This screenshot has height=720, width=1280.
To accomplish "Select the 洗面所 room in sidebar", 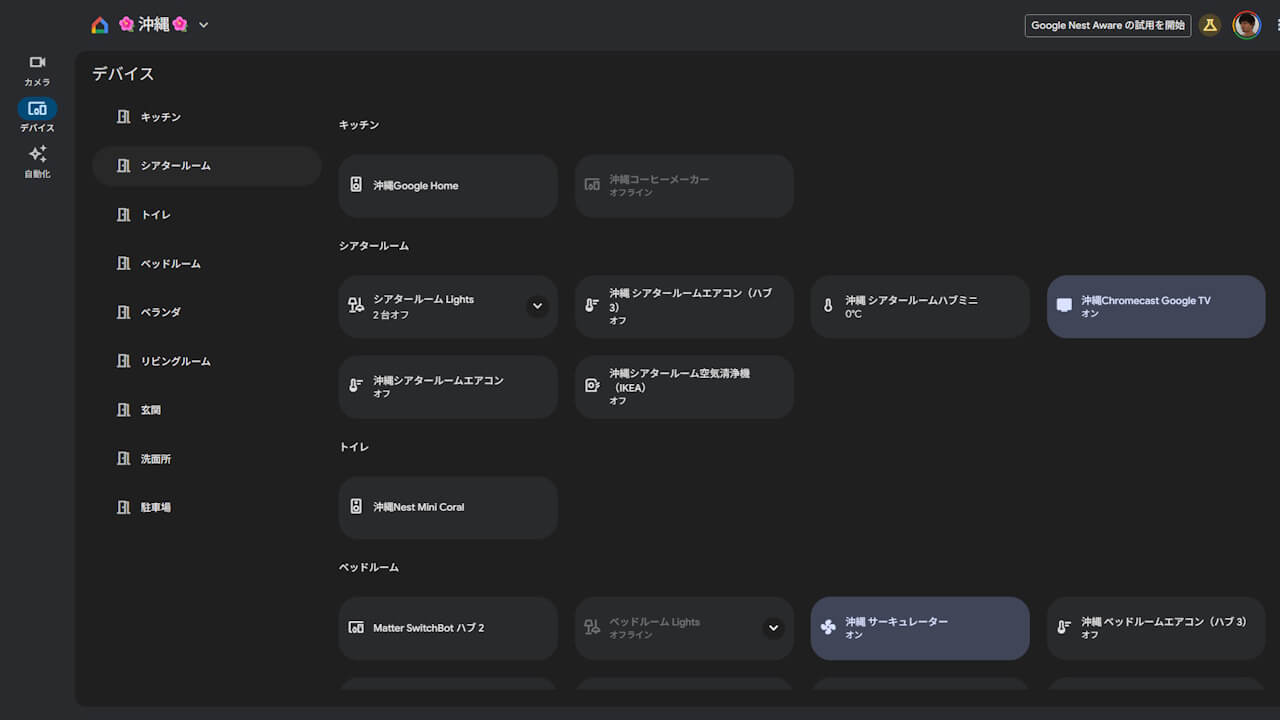I will tap(207, 459).
